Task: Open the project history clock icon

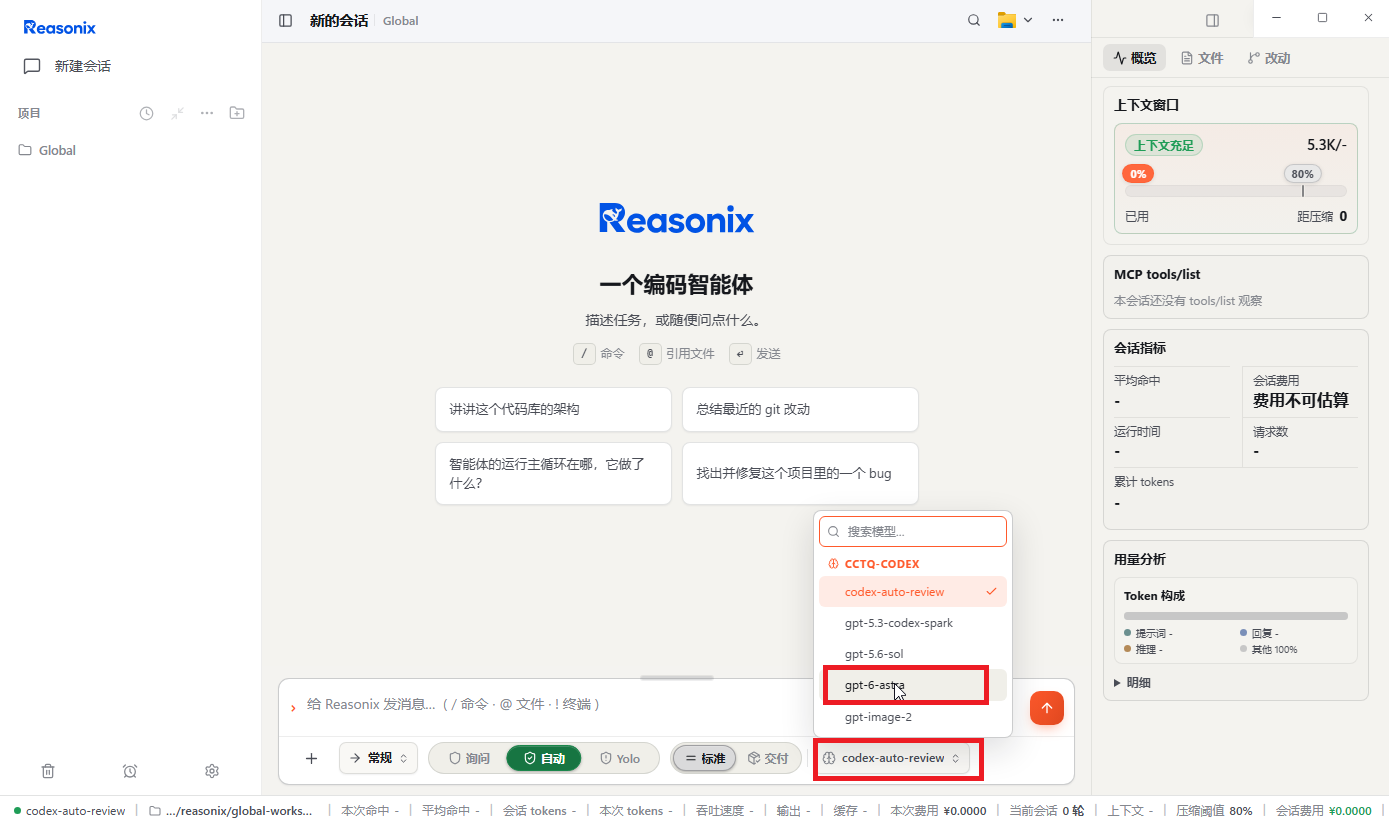Action: (146, 113)
